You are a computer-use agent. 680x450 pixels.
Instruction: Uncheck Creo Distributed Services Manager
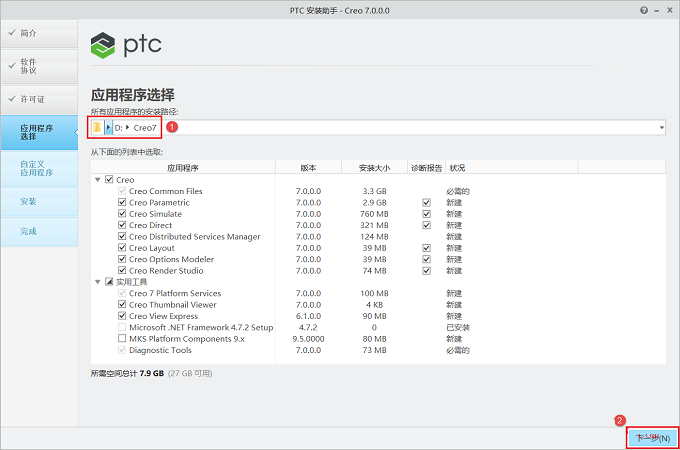coord(122,236)
